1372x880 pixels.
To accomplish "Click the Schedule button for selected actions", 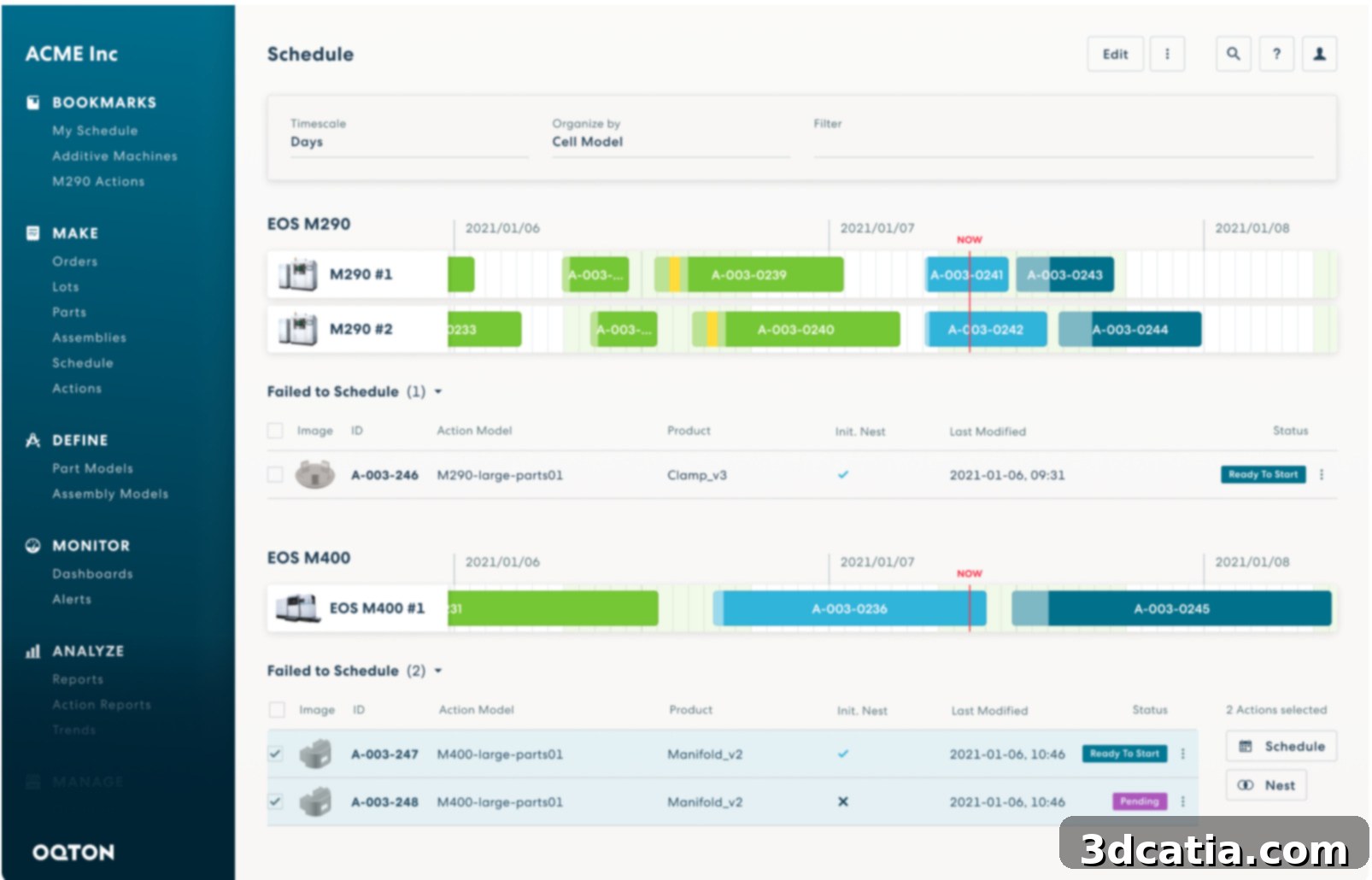I will pyautogui.click(x=1281, y=746).
